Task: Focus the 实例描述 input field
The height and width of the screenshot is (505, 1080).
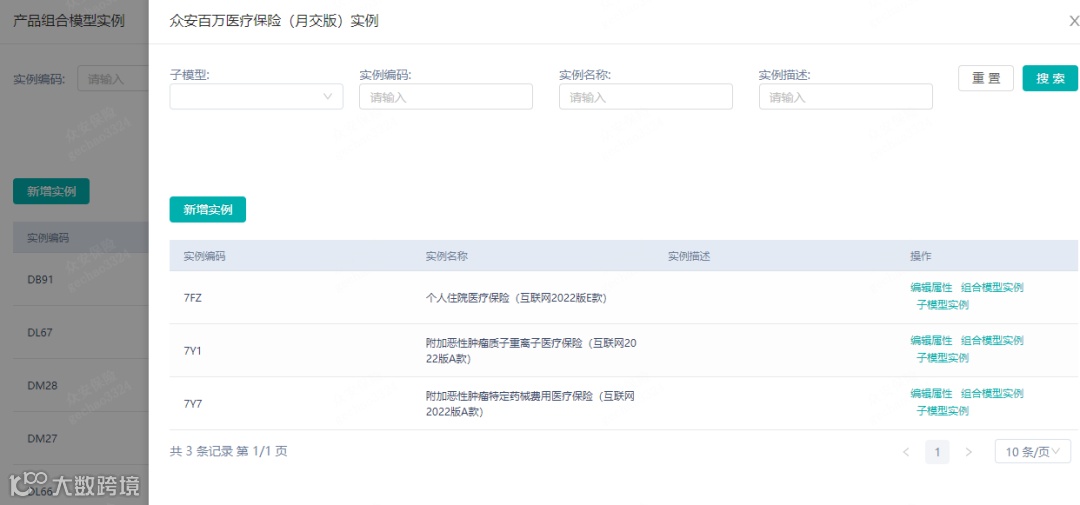Action: point(845,96)
